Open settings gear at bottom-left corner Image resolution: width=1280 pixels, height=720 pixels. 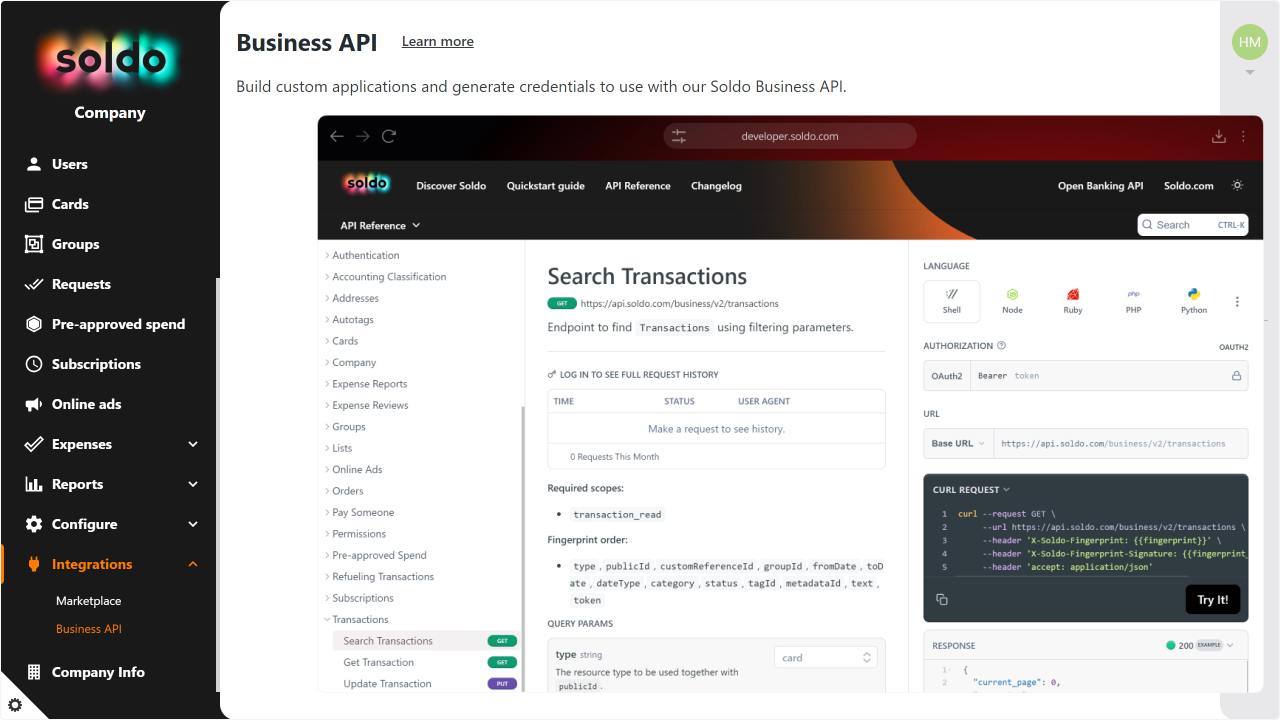[15, 705]
